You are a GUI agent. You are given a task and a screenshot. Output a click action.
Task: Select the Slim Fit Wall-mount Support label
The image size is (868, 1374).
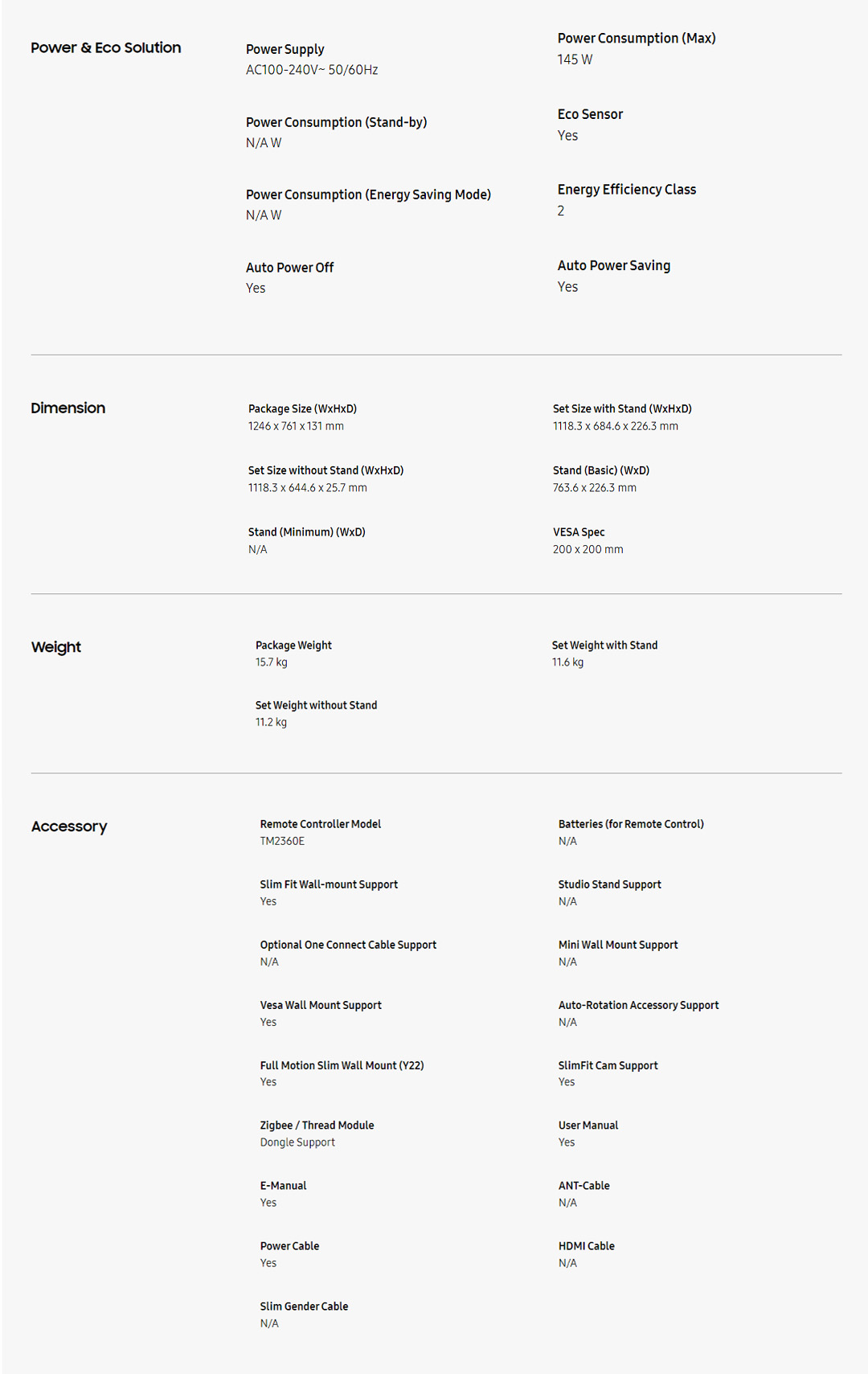(329, 884)
